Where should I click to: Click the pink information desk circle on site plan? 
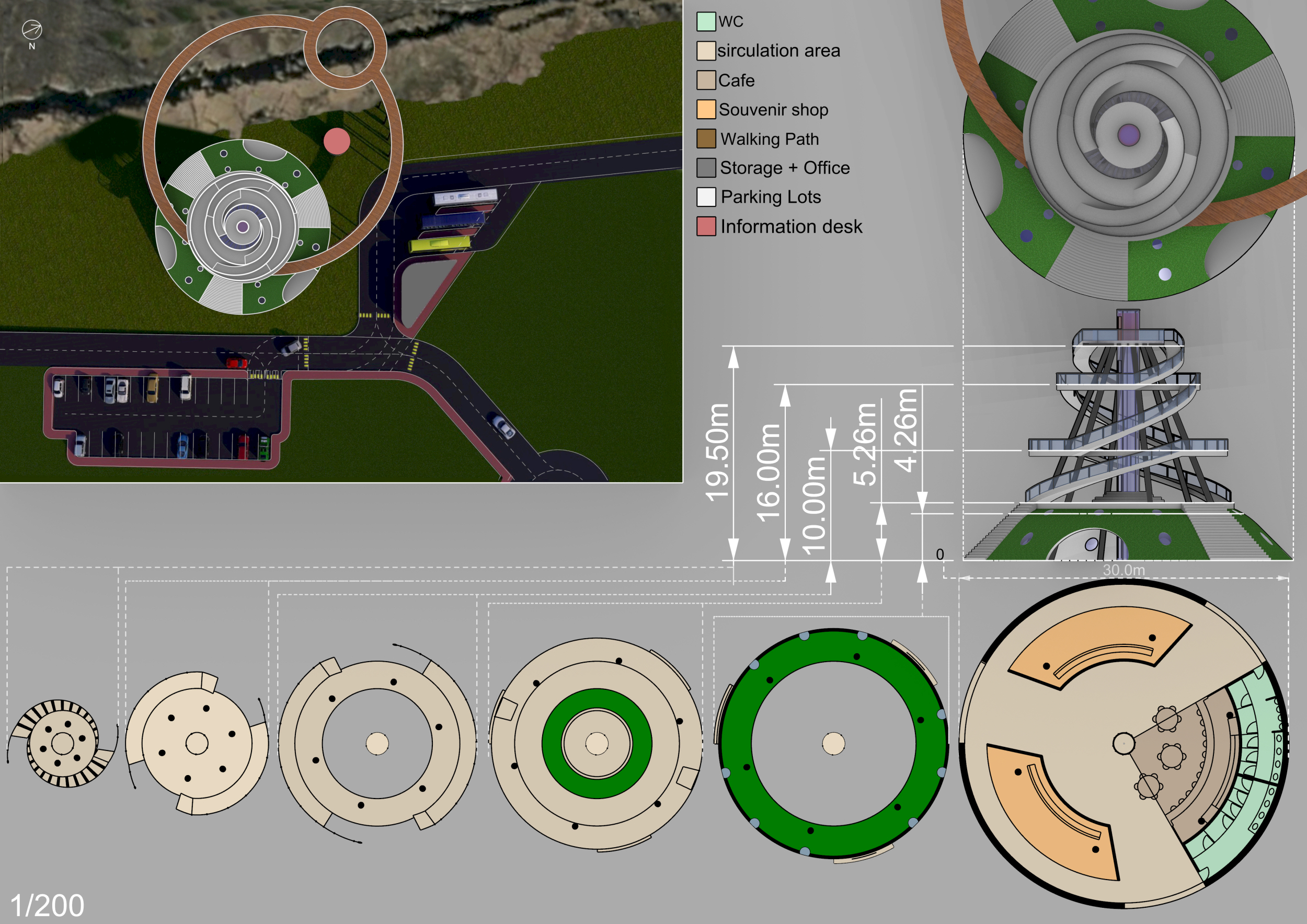[337, 141]
